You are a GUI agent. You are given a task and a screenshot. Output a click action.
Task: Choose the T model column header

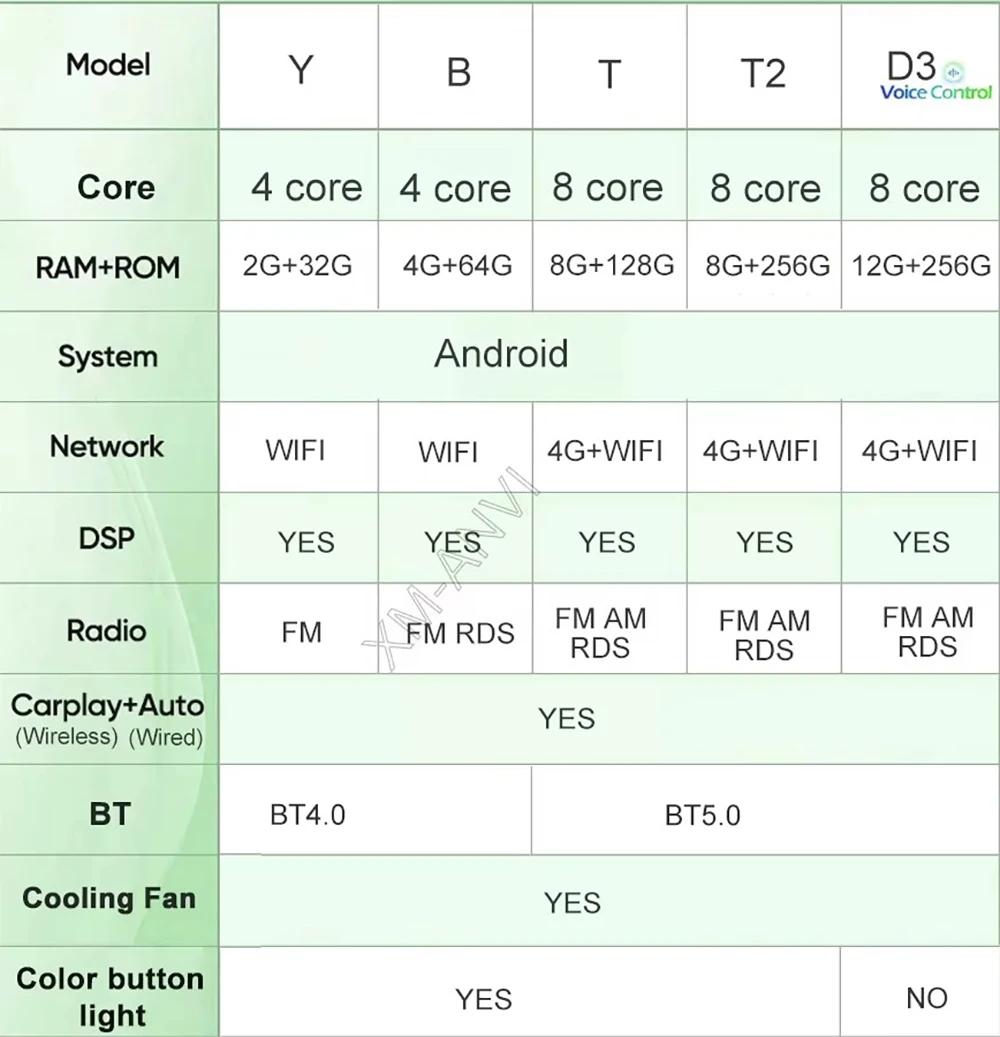click(609, 74)
